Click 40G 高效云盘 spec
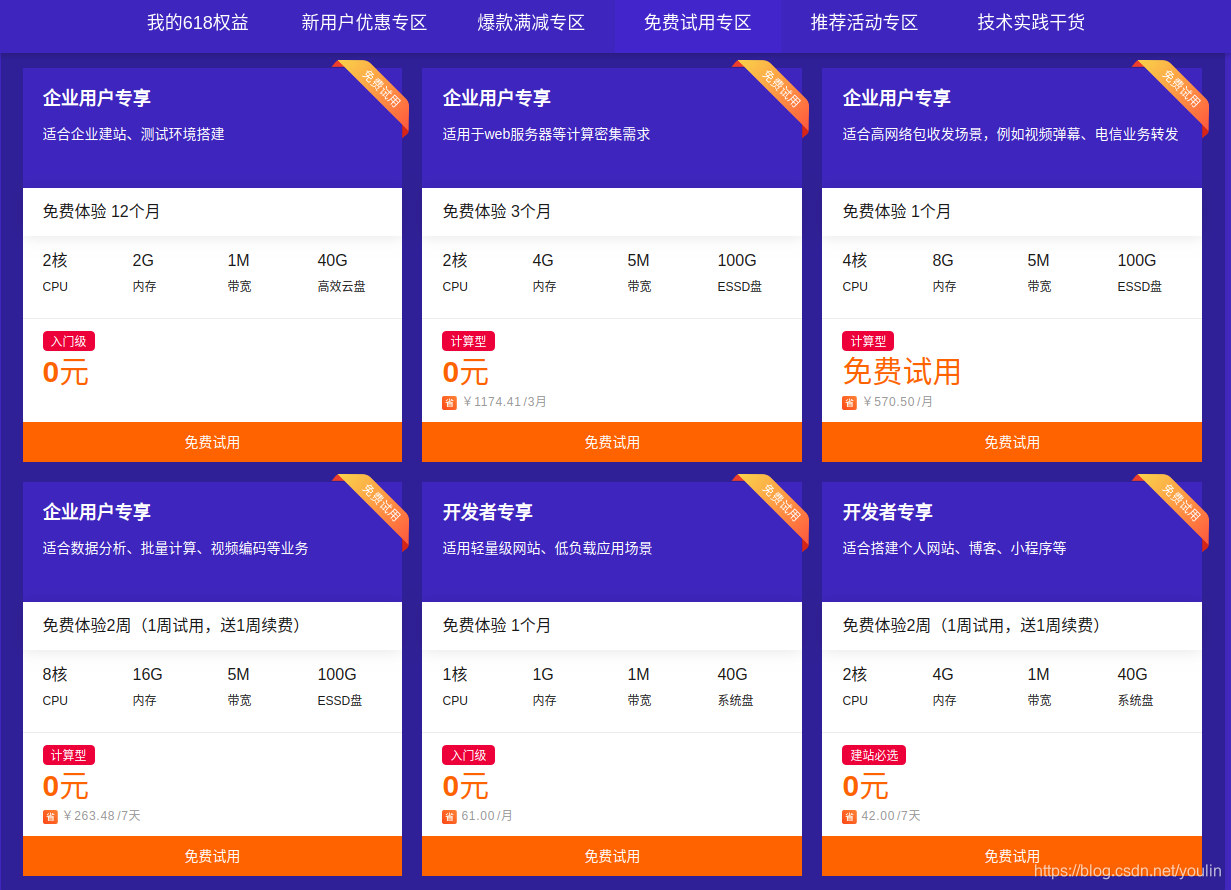The image size is (1231, 890). coord(342,272)
